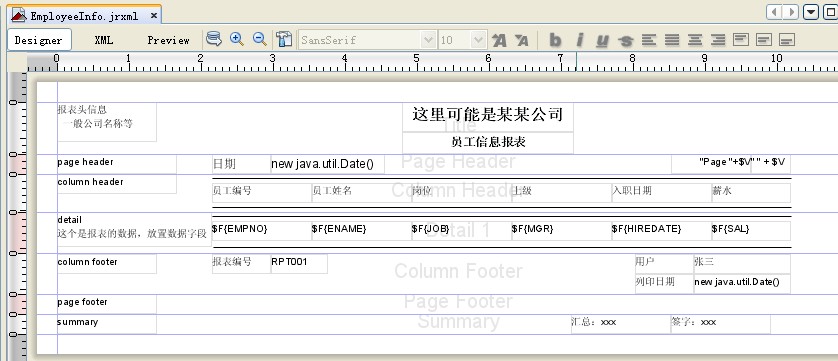
Task: Toggle bold formatting
Action: tap(555, 40)
